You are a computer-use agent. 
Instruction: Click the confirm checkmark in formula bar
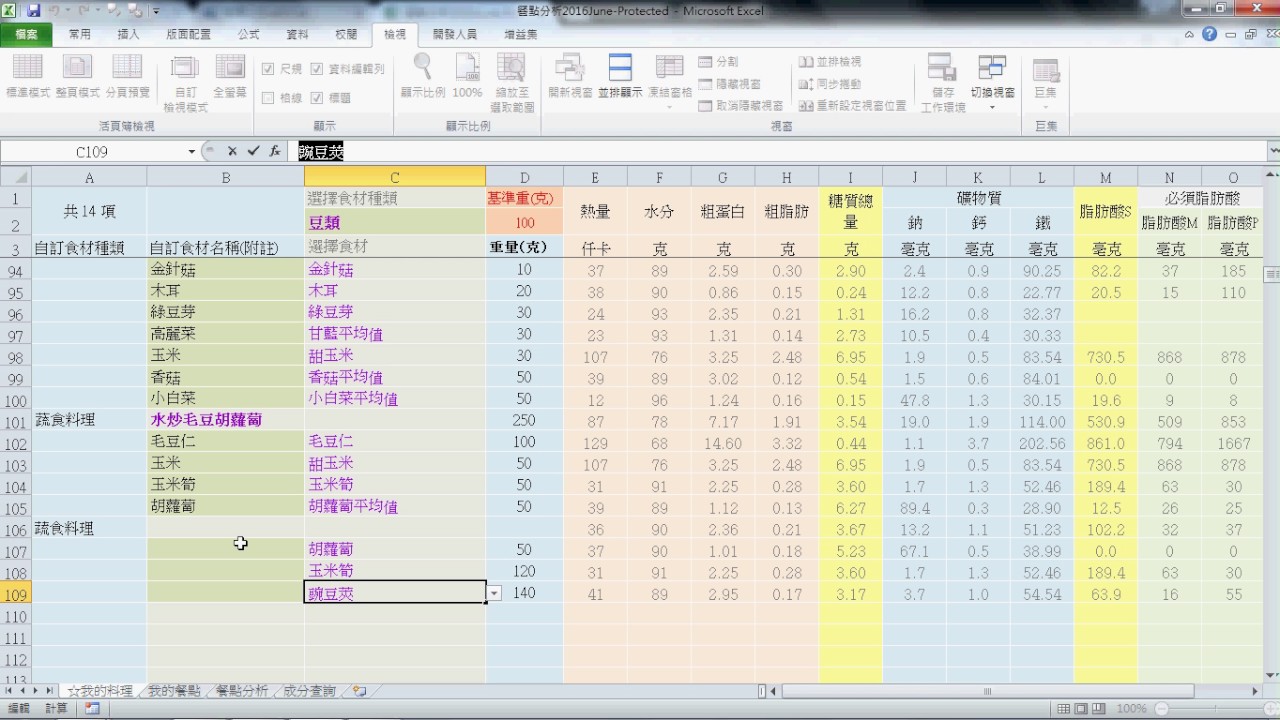[x=253, y=151]
